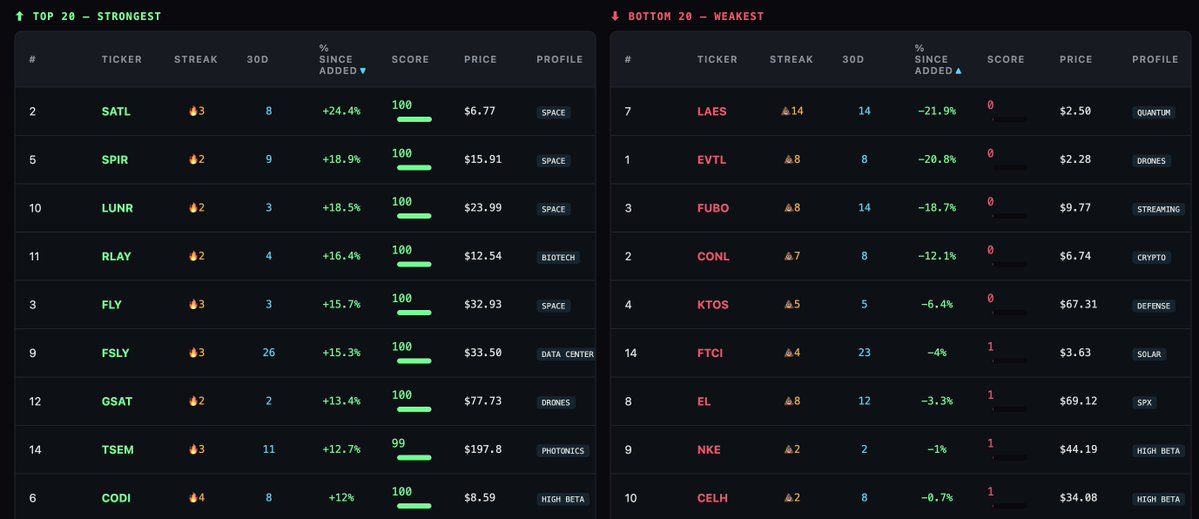This screenshot has height=519, width=1199.
Task: Click the poop streak icon in LAES row
Action: [785, 111]
